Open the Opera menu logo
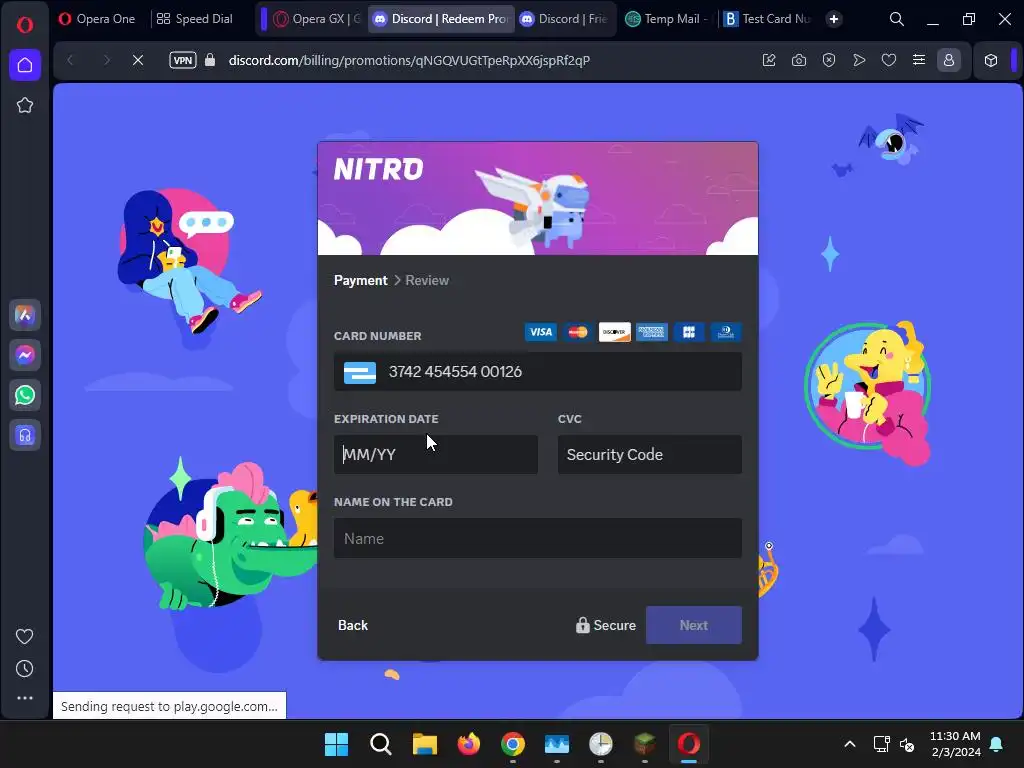This screenshot has width=1024, height=768. [x=25, y=25]
